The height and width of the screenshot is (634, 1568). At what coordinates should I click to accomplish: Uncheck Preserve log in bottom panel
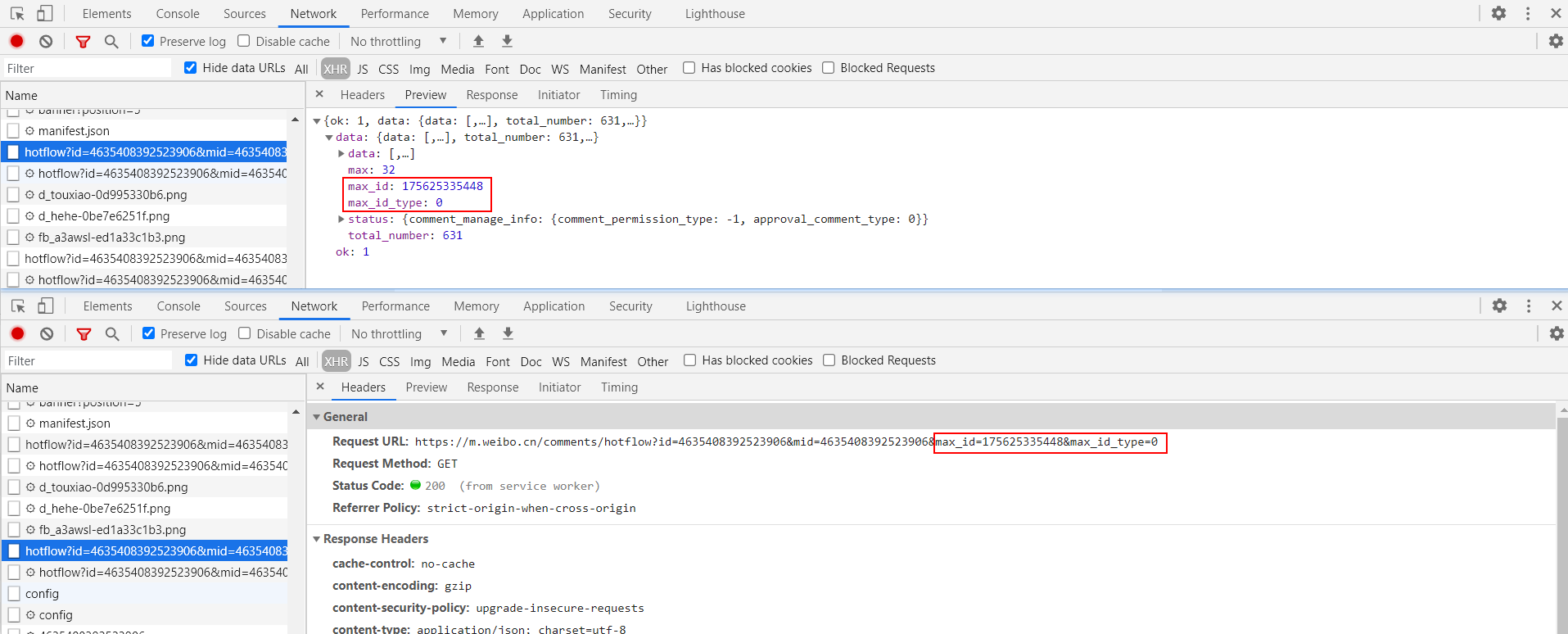coord(149,333)
